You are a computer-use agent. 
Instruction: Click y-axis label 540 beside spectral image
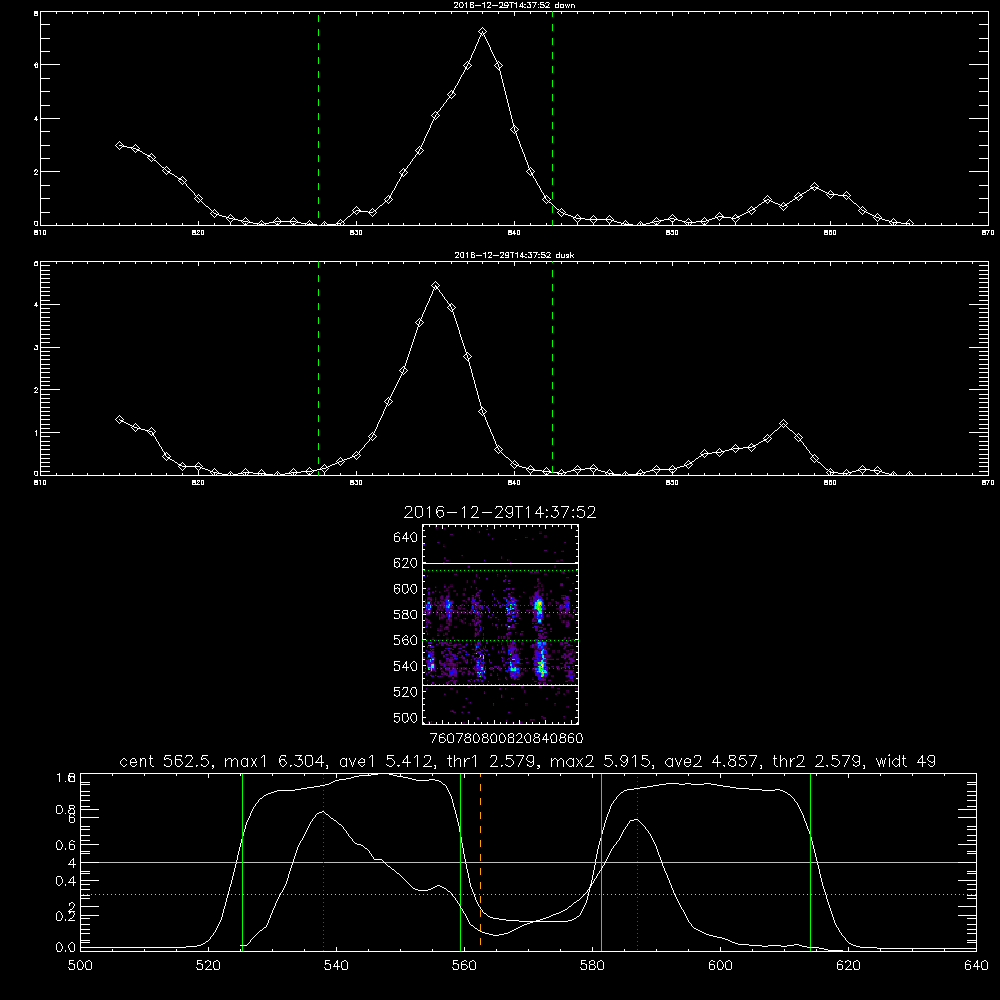(406, 666)
